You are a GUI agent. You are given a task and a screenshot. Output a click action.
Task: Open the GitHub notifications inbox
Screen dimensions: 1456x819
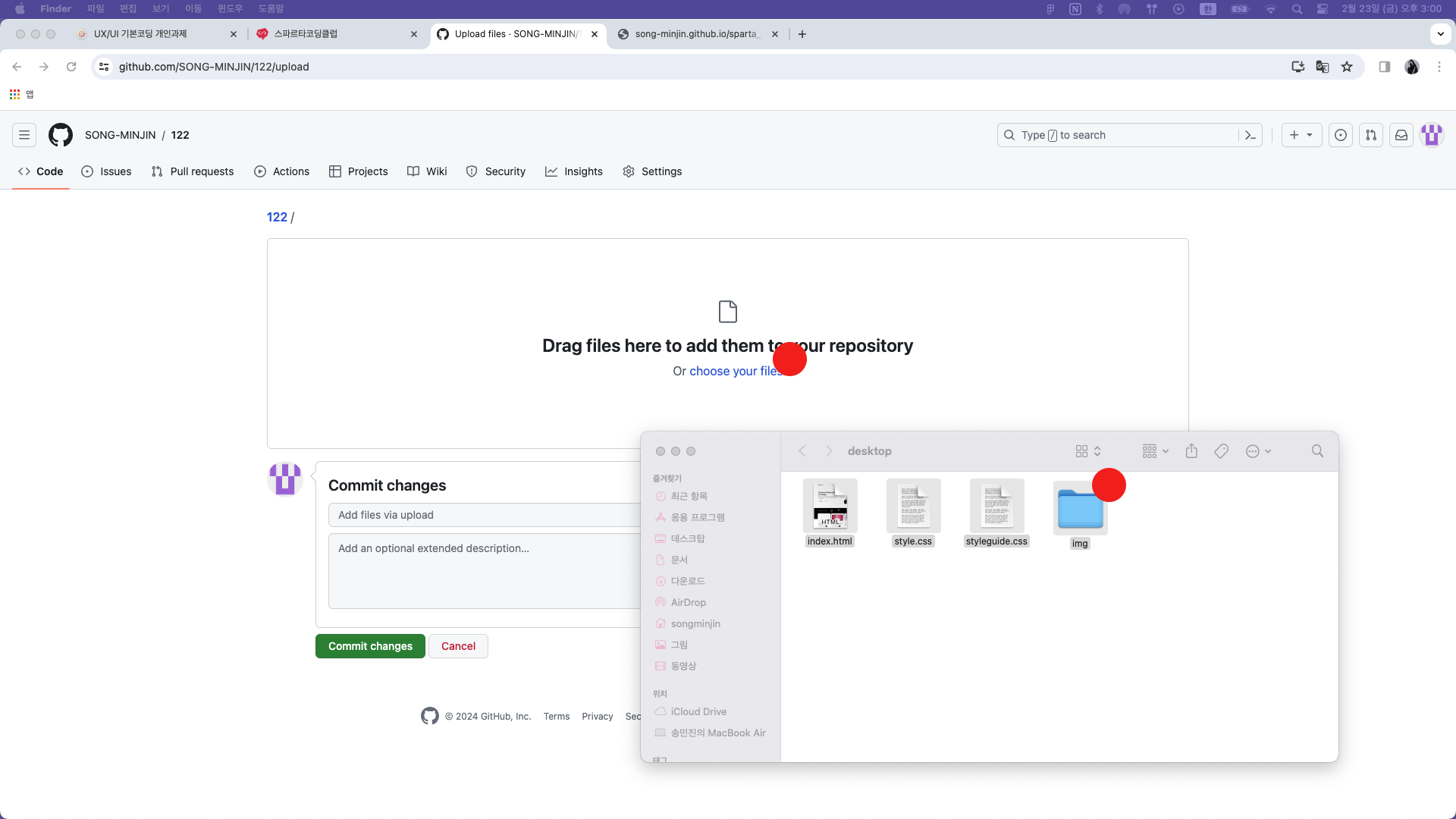[x=1401, y=135]
